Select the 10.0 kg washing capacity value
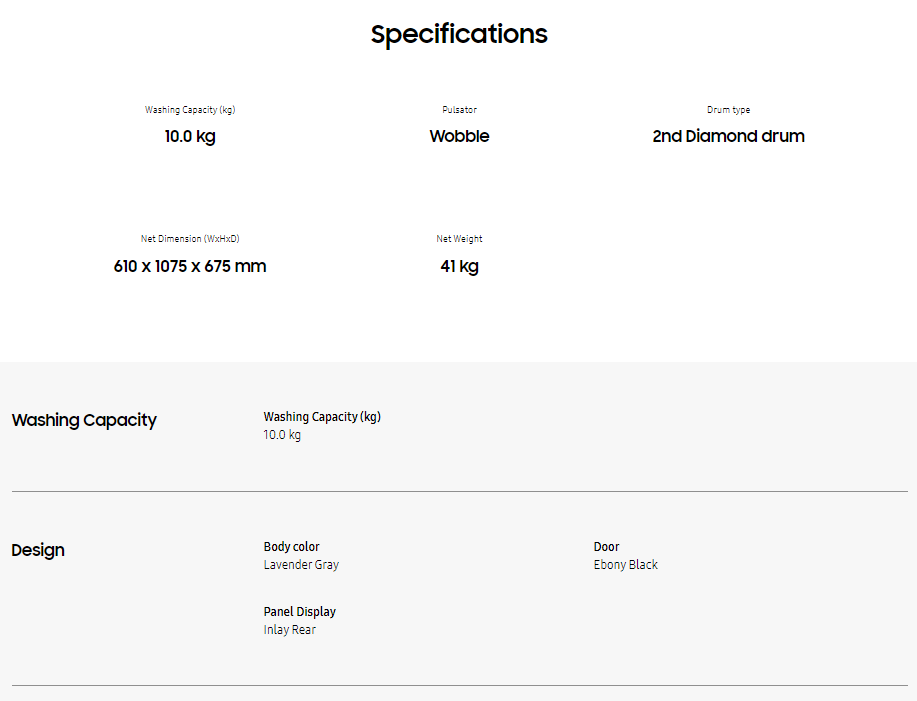 click(x=190, y=136)
